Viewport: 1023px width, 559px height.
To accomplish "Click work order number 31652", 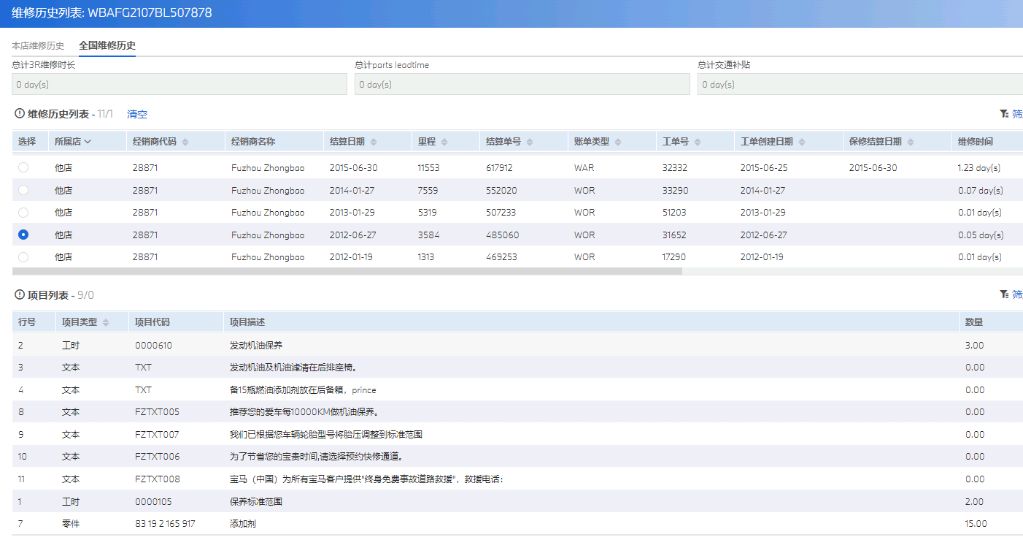I will tap(674, 235).
